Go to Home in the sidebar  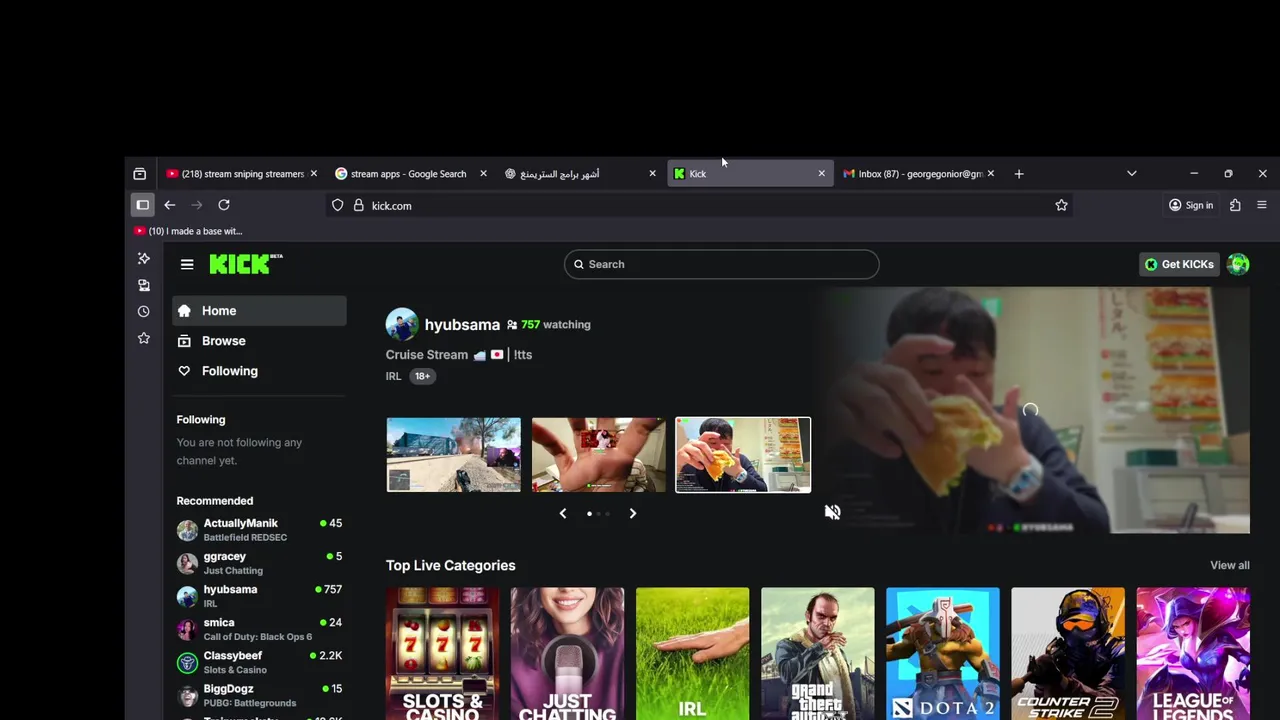point(259,311)
